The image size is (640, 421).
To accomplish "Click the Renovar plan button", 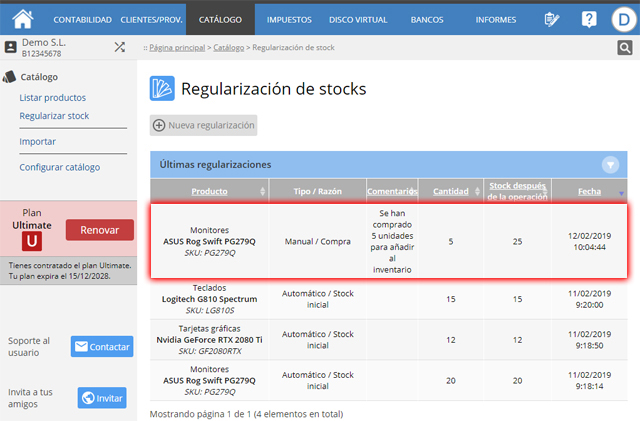I will 100,230.
